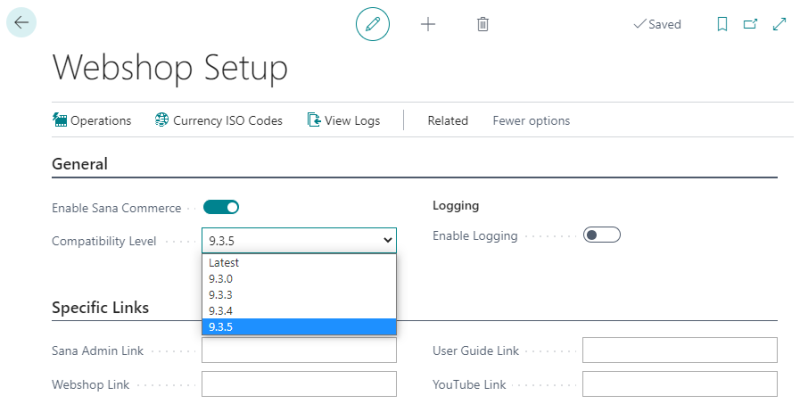This screenshot has width=800, height=404.
Task: Click the Webshop Link label
Action: tap(90, 385)
